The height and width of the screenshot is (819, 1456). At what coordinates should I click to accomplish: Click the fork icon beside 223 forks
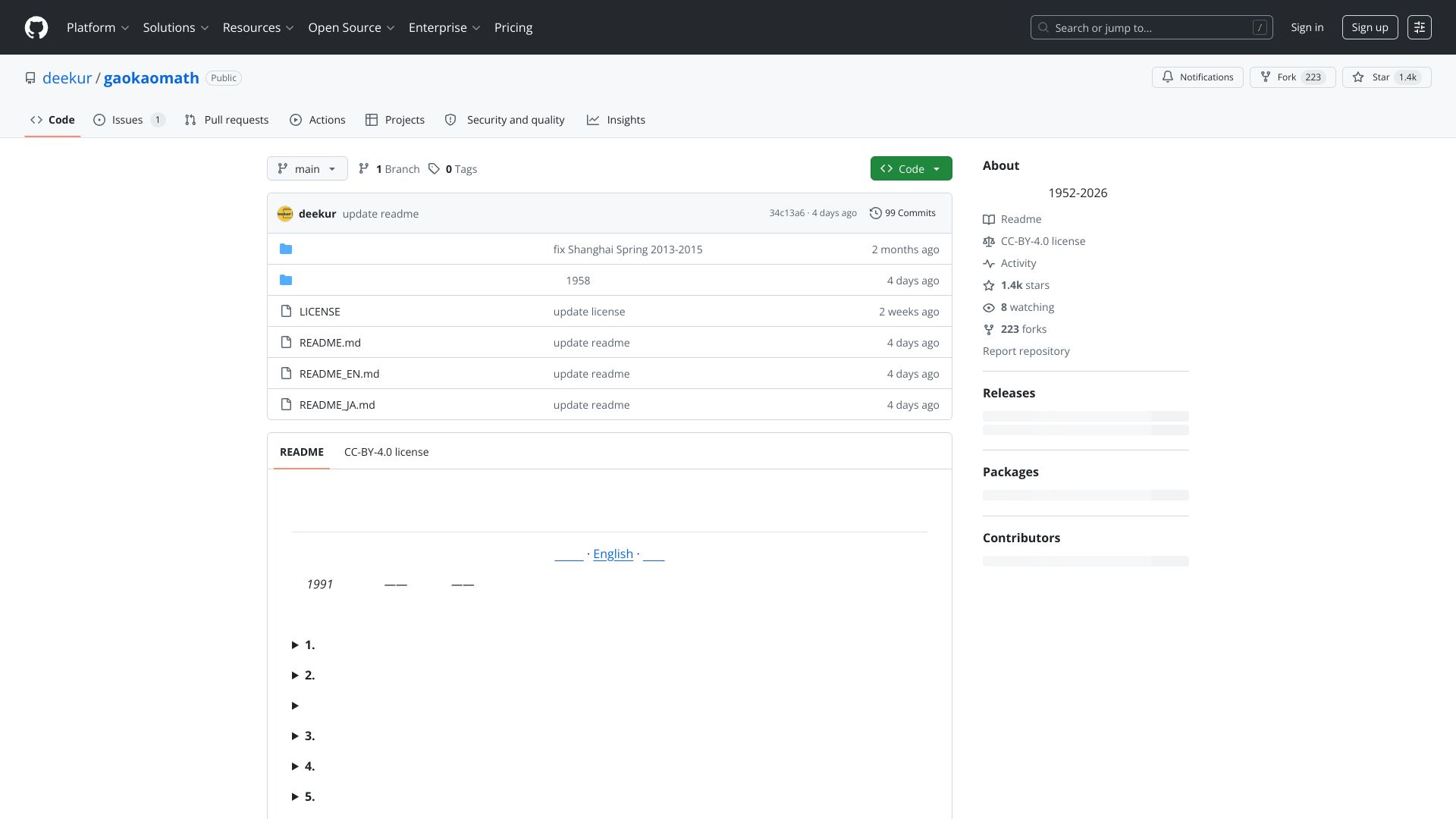(989, 329)
